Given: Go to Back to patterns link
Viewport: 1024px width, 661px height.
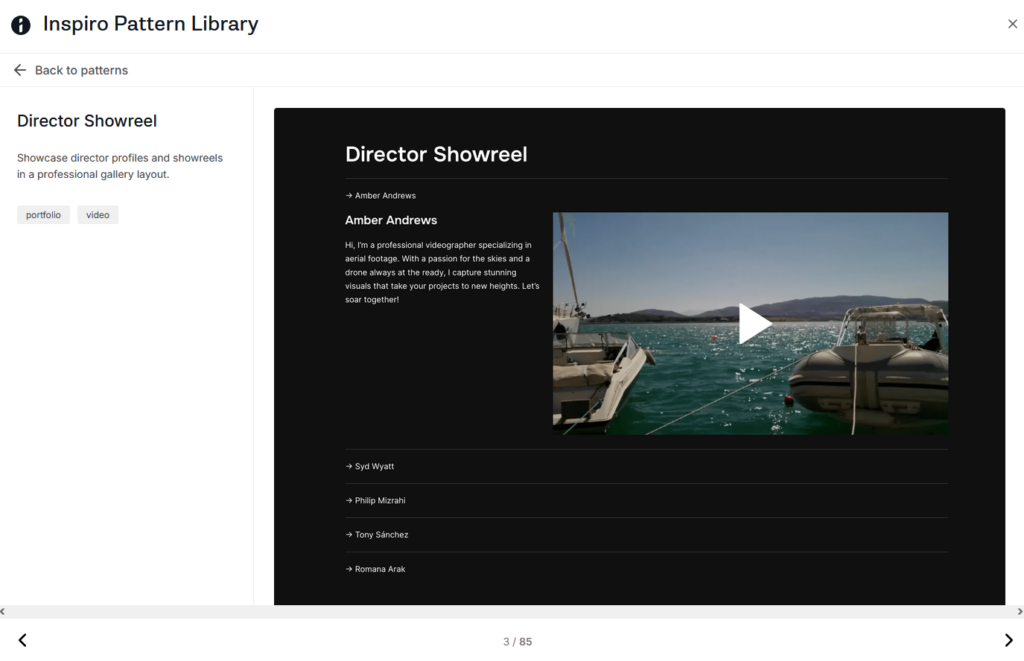Looking at the screenshot, I should pos(81,70).
